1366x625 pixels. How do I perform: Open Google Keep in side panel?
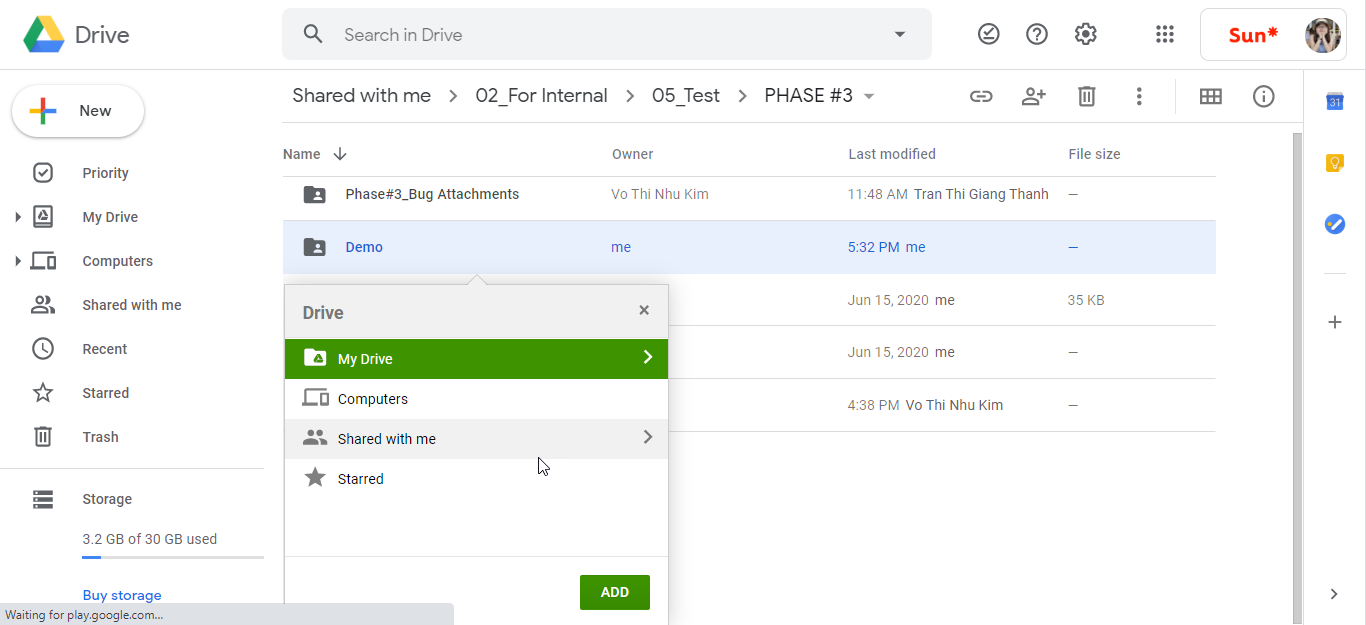(x=1334, y=163)
